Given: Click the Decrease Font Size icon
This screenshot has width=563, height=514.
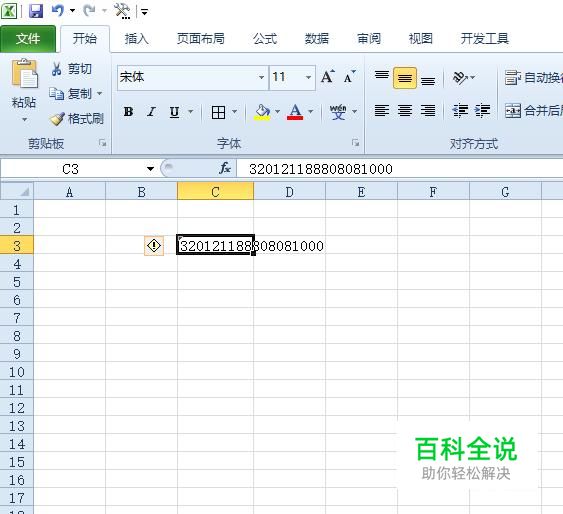Looking at the screenshot, I should (350, 76).
